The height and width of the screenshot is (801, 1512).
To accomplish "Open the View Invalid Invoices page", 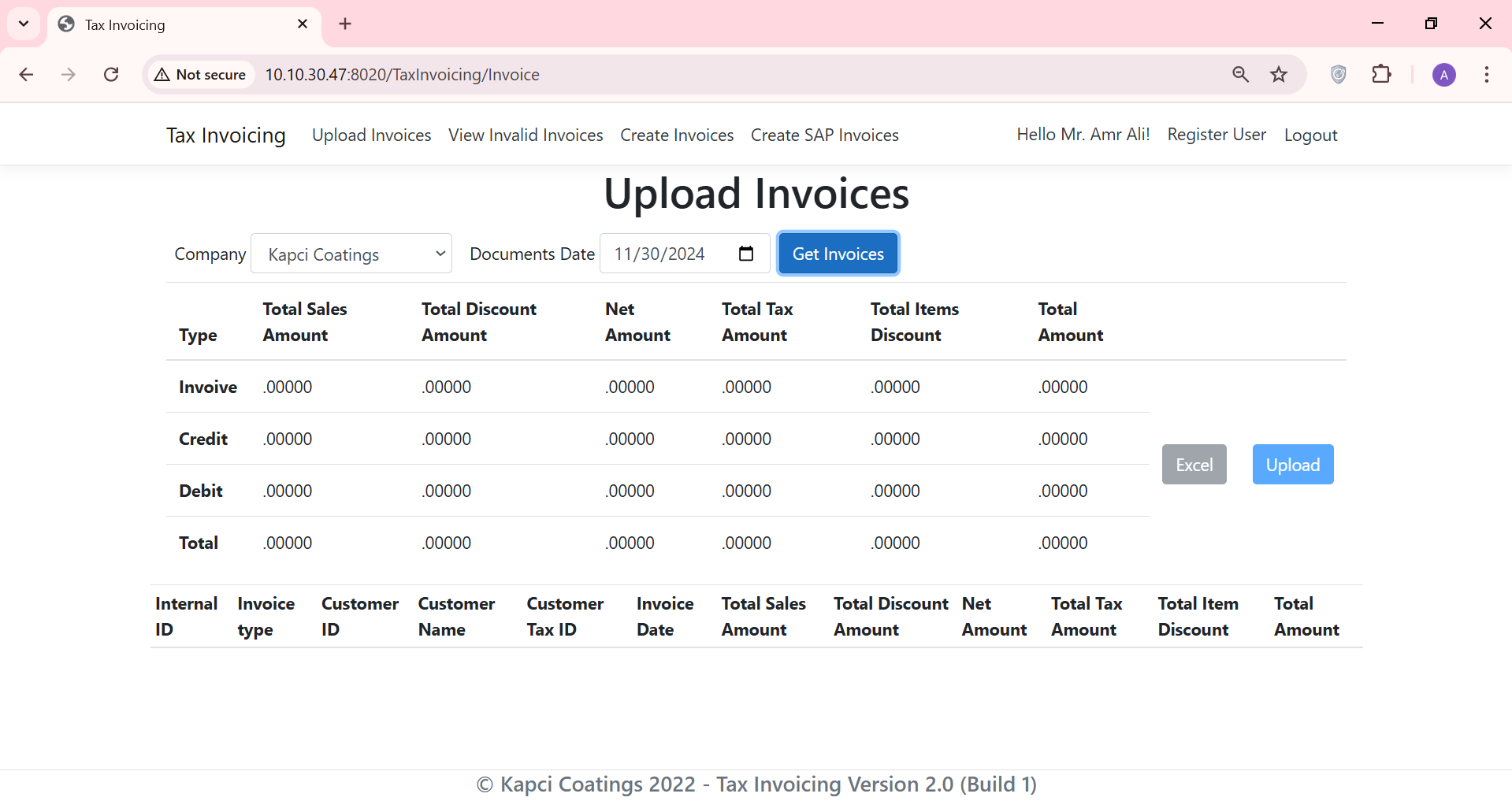I will click(x=525, y=135).
